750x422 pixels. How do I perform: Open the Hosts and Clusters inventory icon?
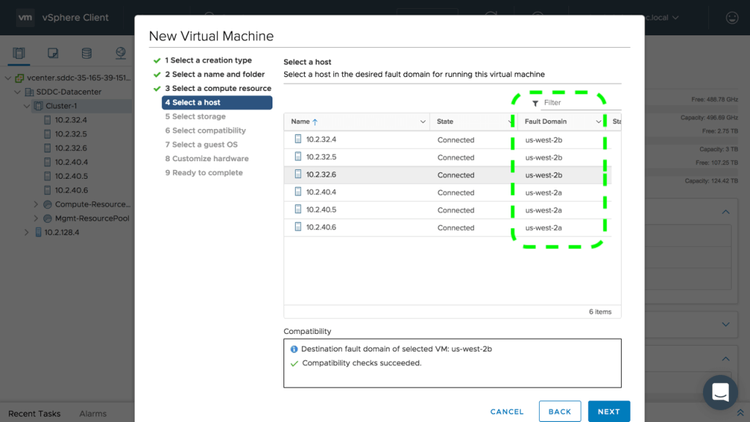pos(19,53)
